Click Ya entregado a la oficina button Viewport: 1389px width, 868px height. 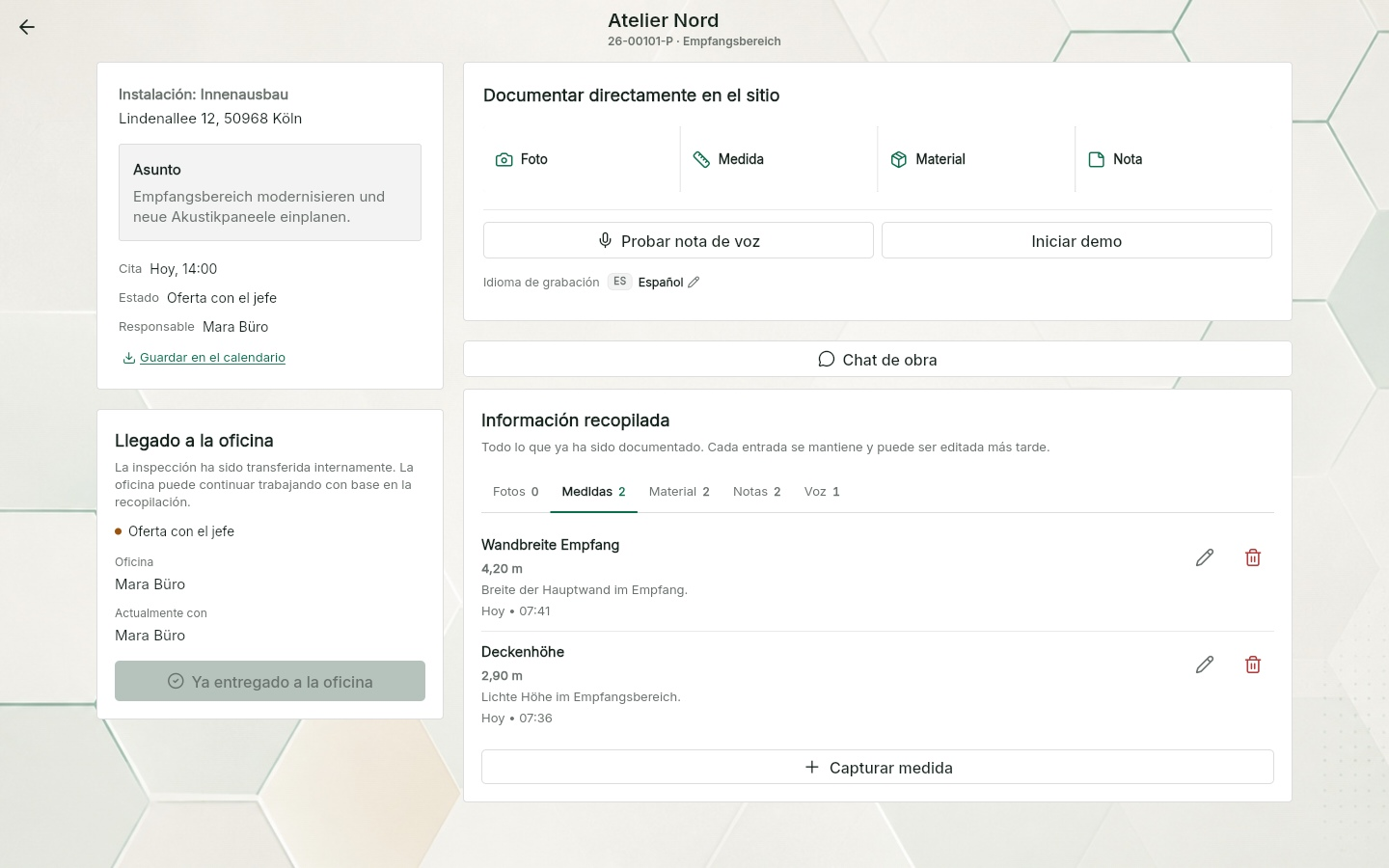270,681
